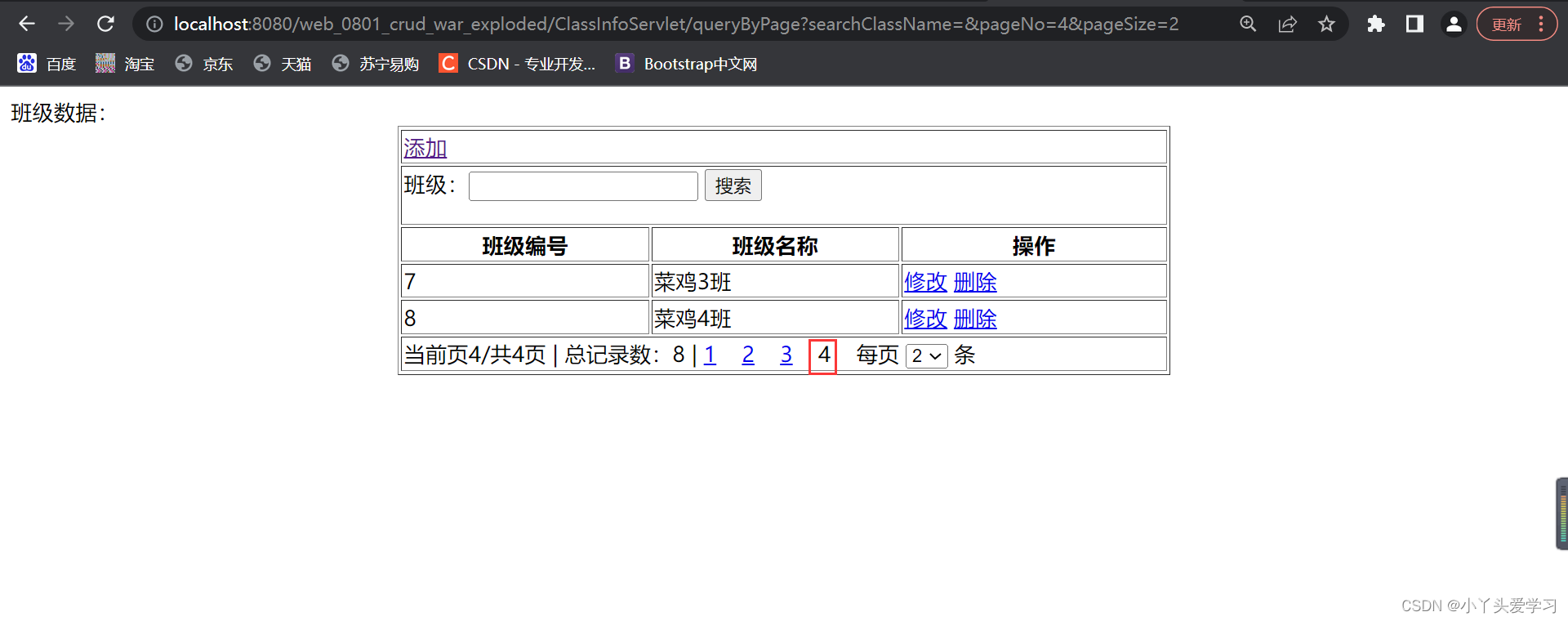The width and height of the screenshot is (1568, 621).
Task: Go back to the previous page
Action: [27, 24]
